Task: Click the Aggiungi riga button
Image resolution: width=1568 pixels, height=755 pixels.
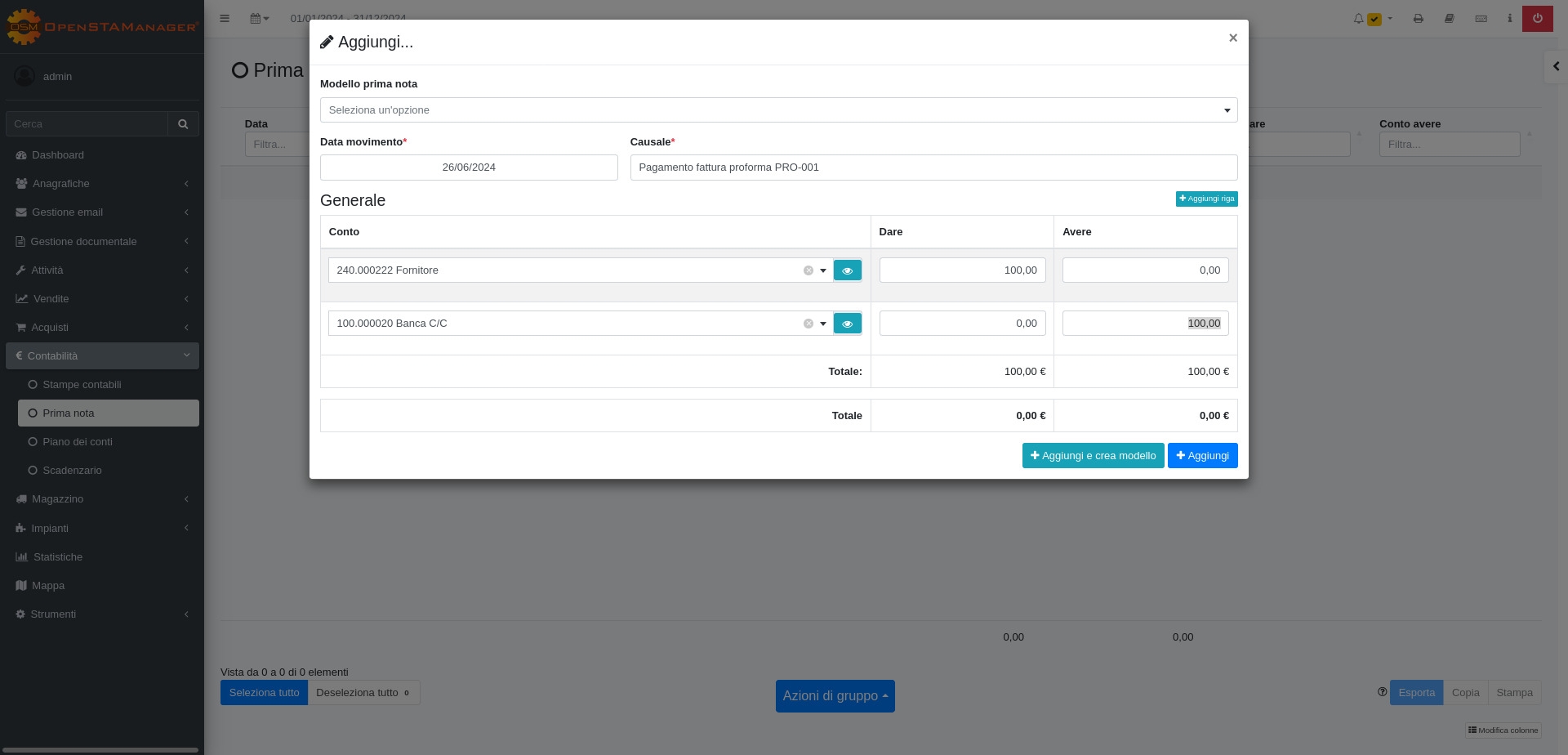Action: click(1206, 199)
